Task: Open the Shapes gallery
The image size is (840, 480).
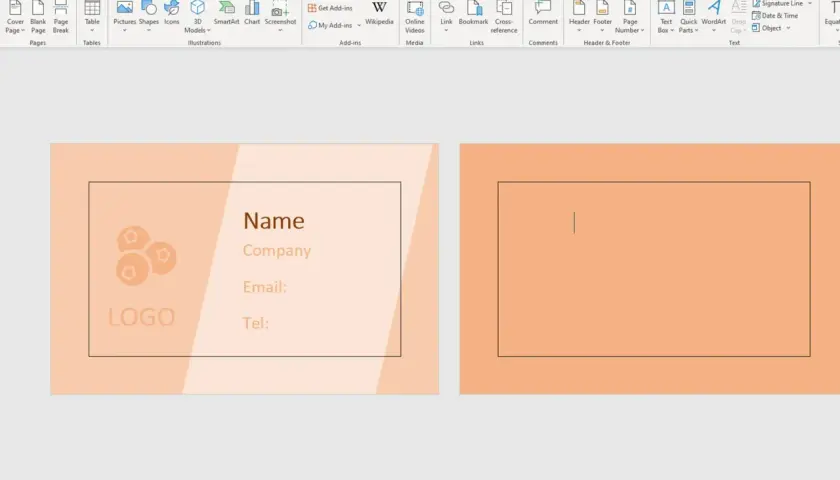Action: point(149,17)
